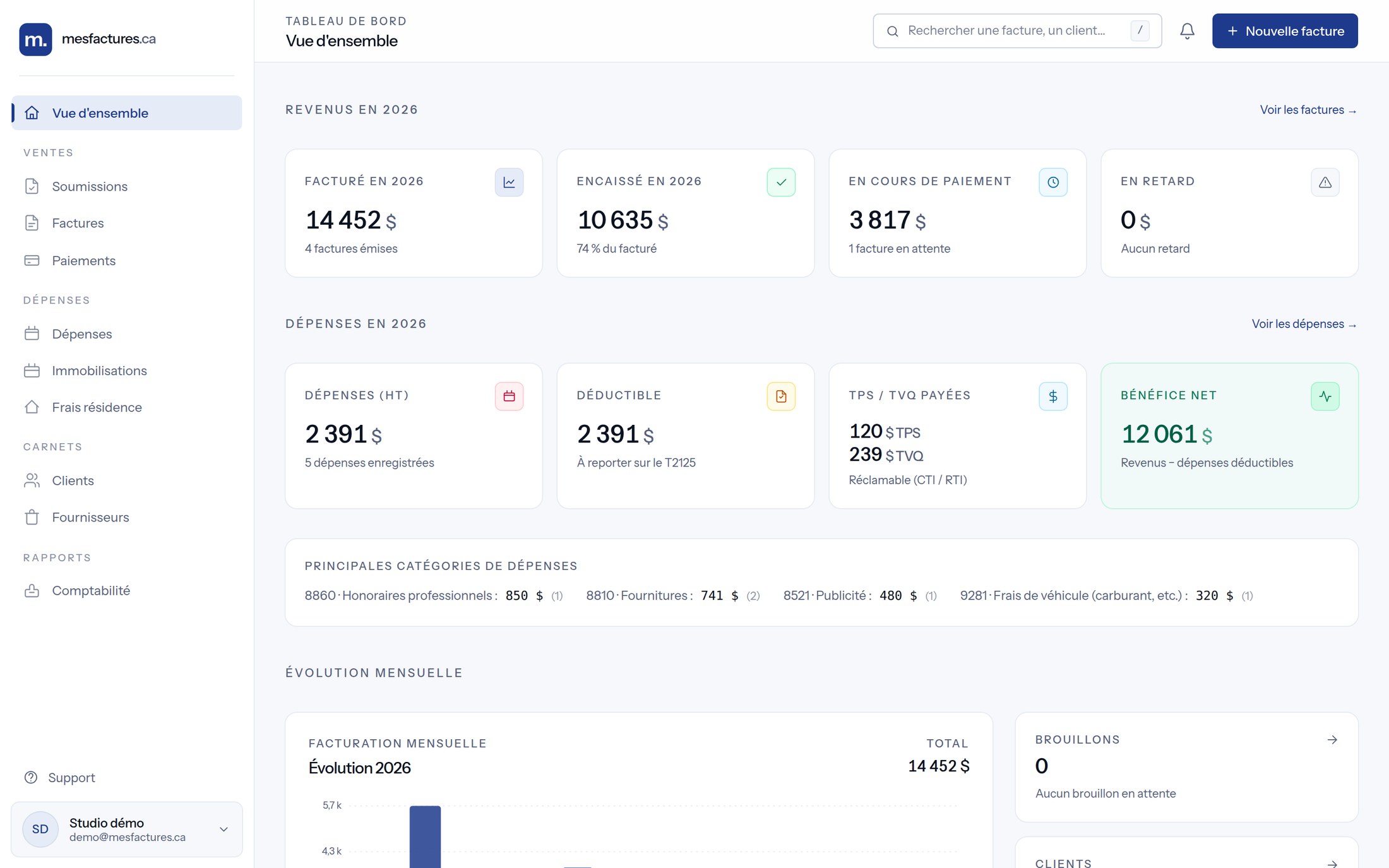The width and height of the screenshot is (1389, 868).
Task: Navigate to Dépenses in the sidebar
Action: pos(126,334)
